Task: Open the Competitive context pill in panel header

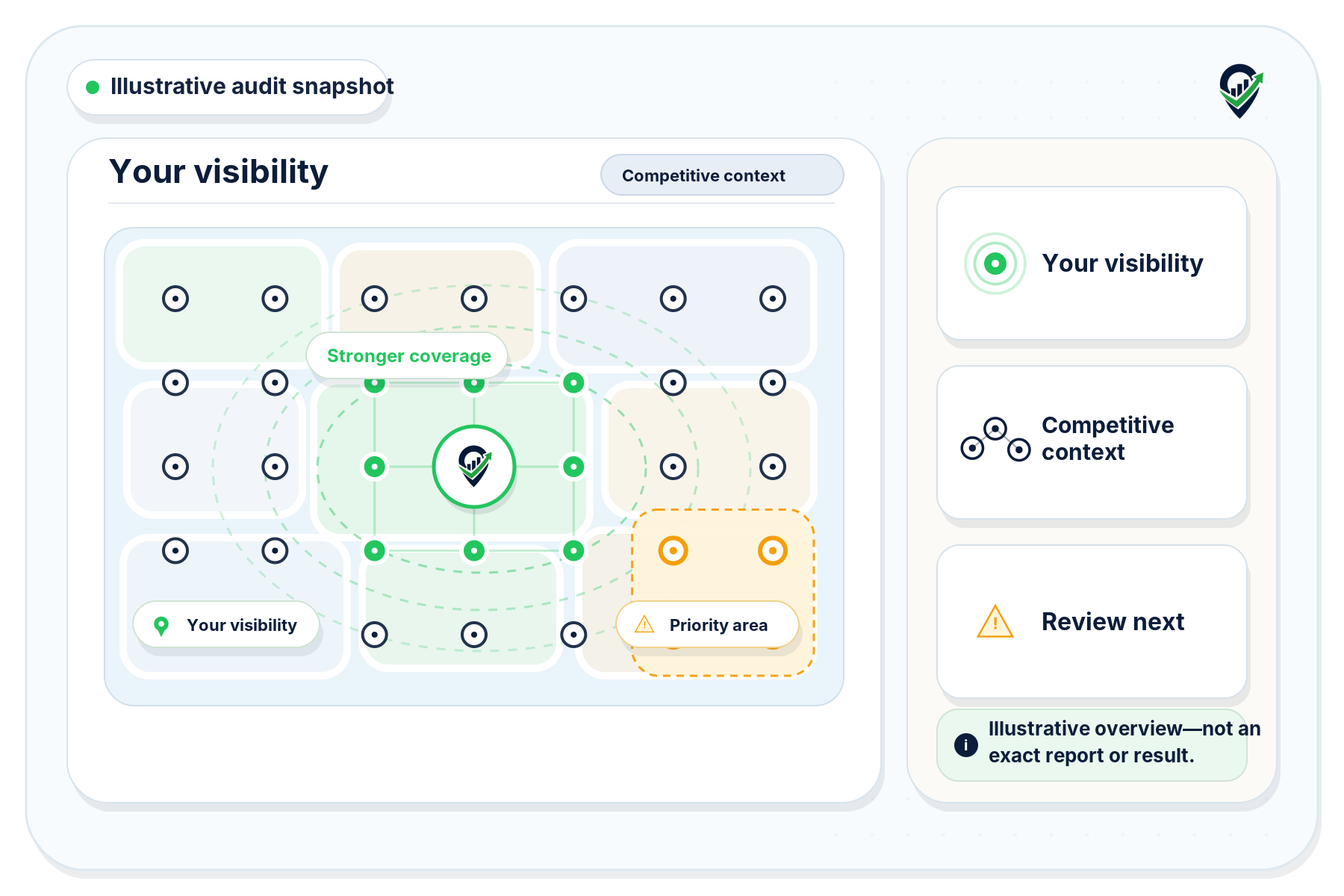Action: (722, 175)
